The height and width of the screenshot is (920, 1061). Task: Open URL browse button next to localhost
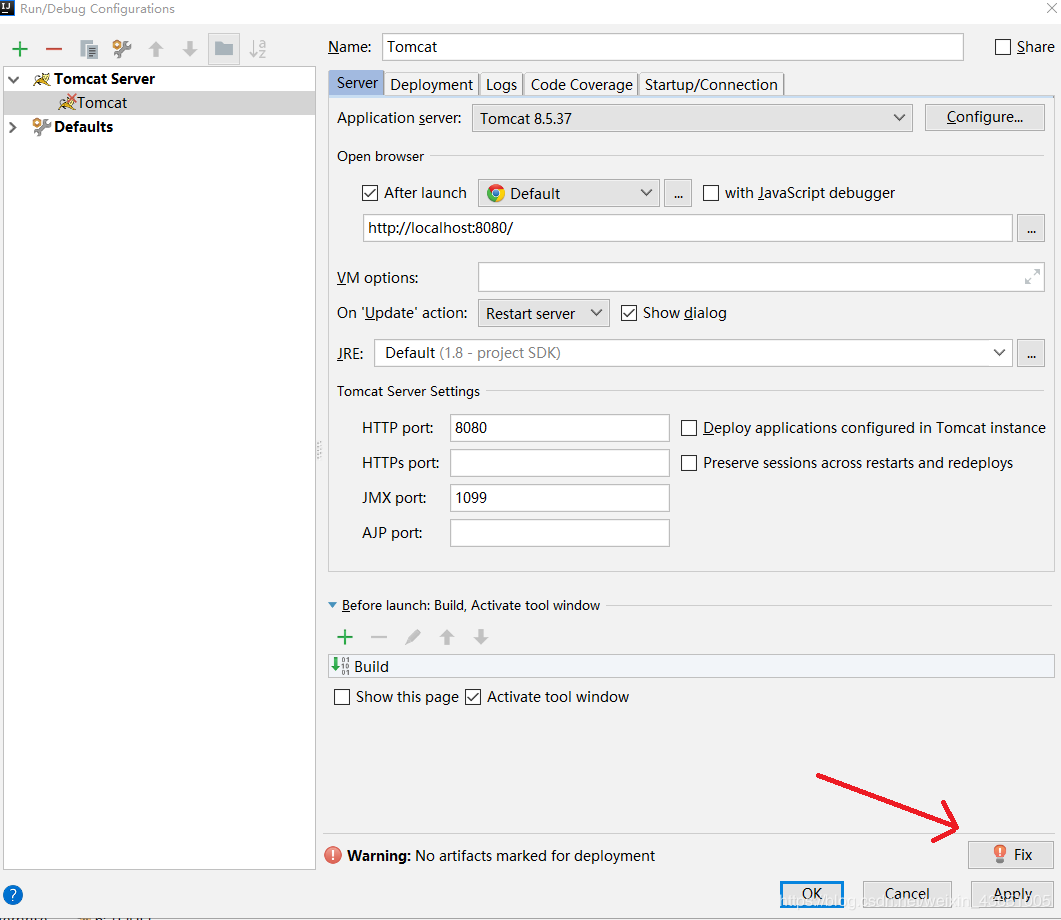pos(1031,228)
